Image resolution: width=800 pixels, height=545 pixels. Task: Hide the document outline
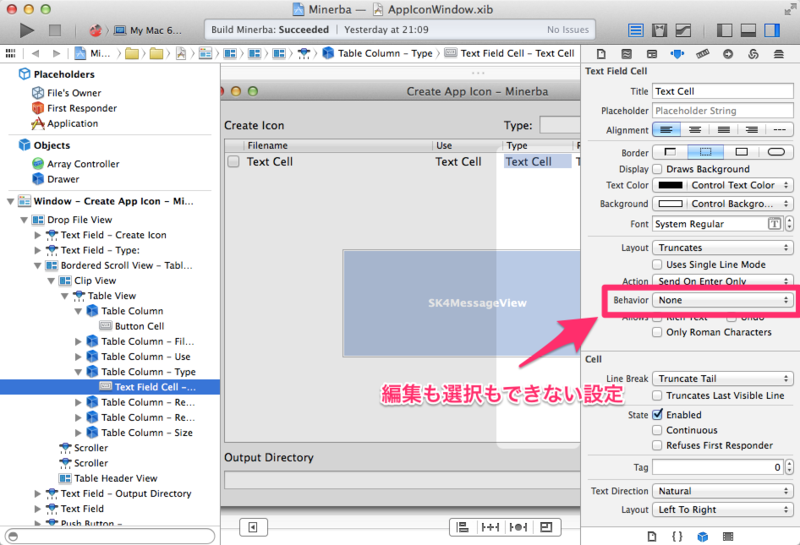(x=253, y=527)
